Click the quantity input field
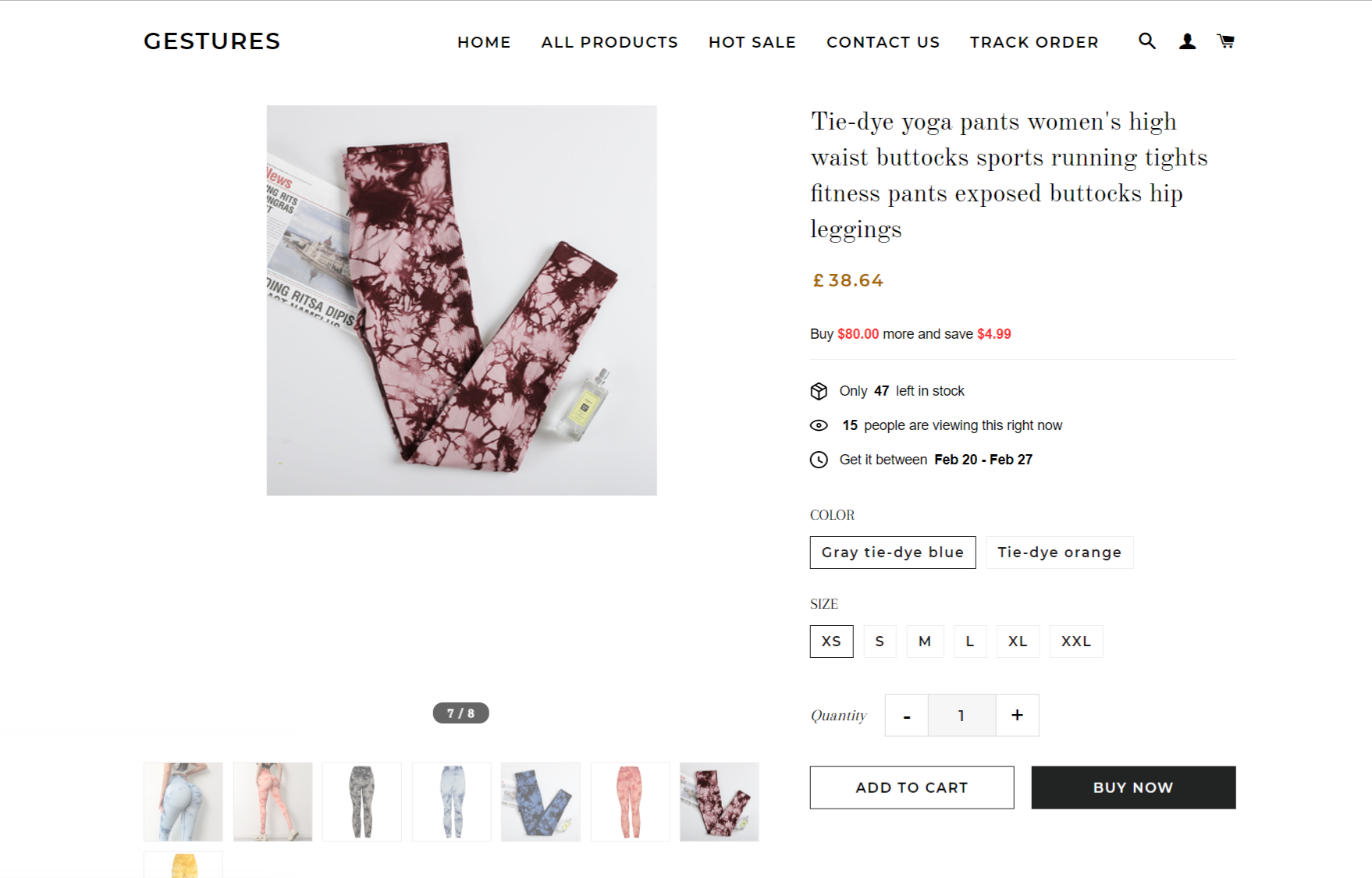 (x=961, y=715)
